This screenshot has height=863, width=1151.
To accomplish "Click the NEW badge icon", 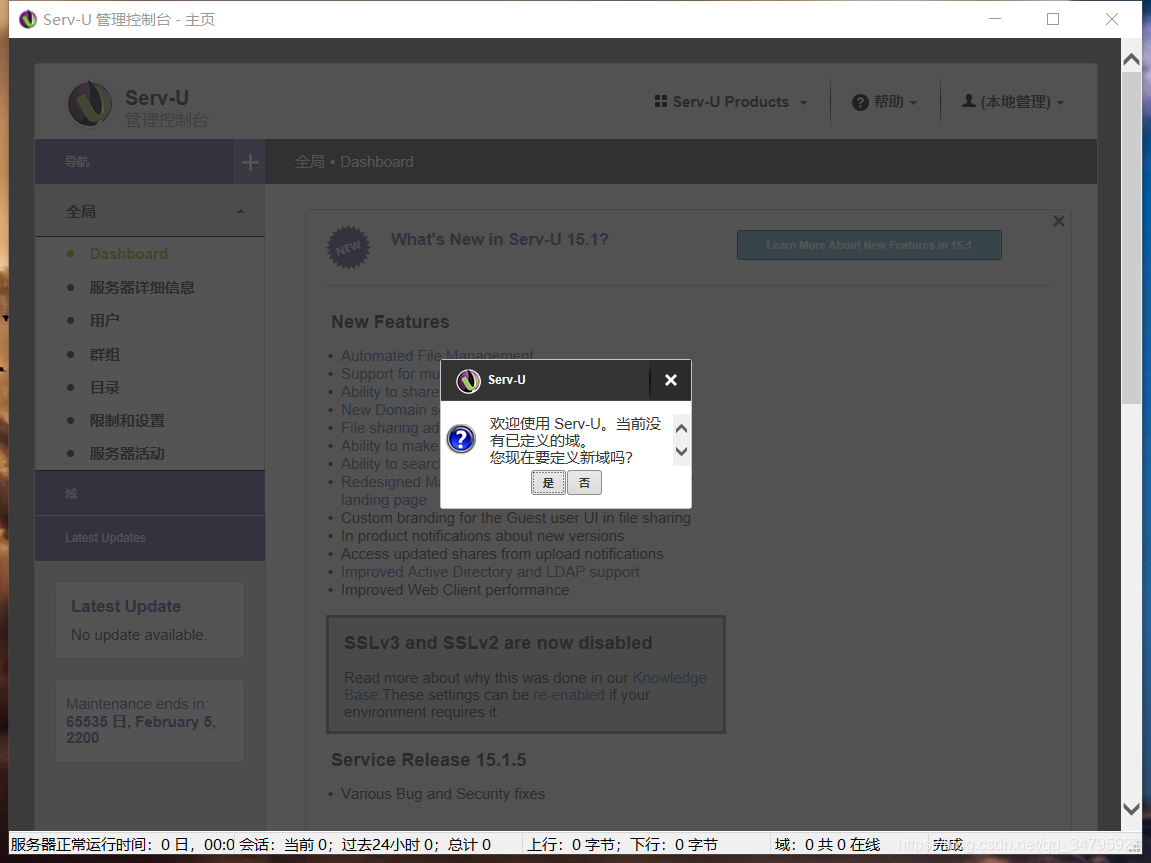I will click(348, 247).
